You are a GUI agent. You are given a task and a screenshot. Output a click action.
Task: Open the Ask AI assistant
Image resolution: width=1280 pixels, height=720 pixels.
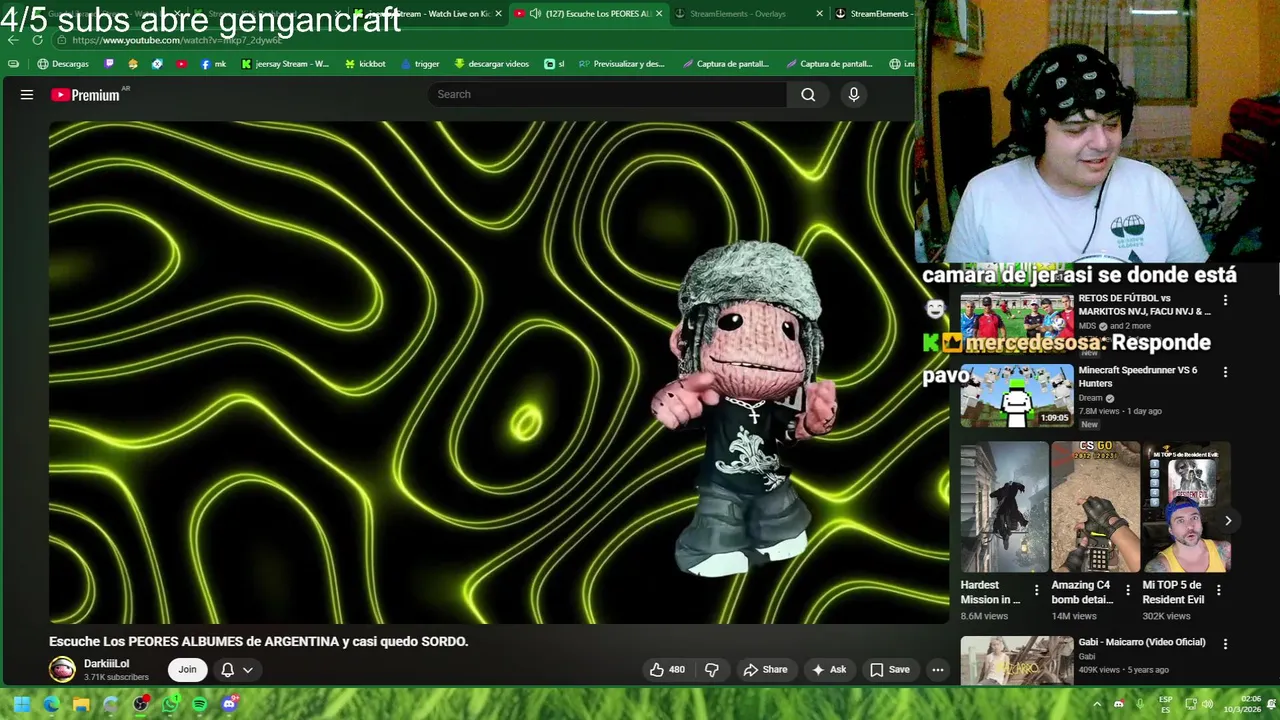tap(829, 670)
